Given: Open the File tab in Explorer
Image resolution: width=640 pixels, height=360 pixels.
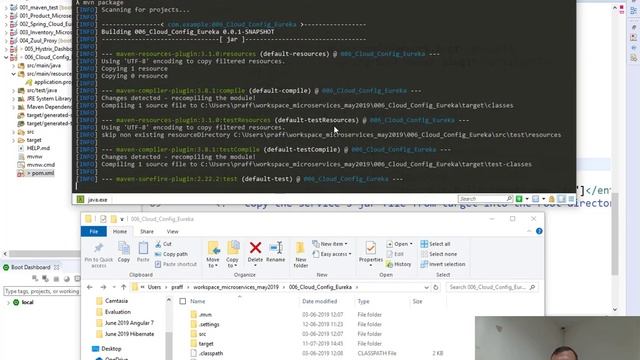Looking at the screenshot, I should point(93,231).
